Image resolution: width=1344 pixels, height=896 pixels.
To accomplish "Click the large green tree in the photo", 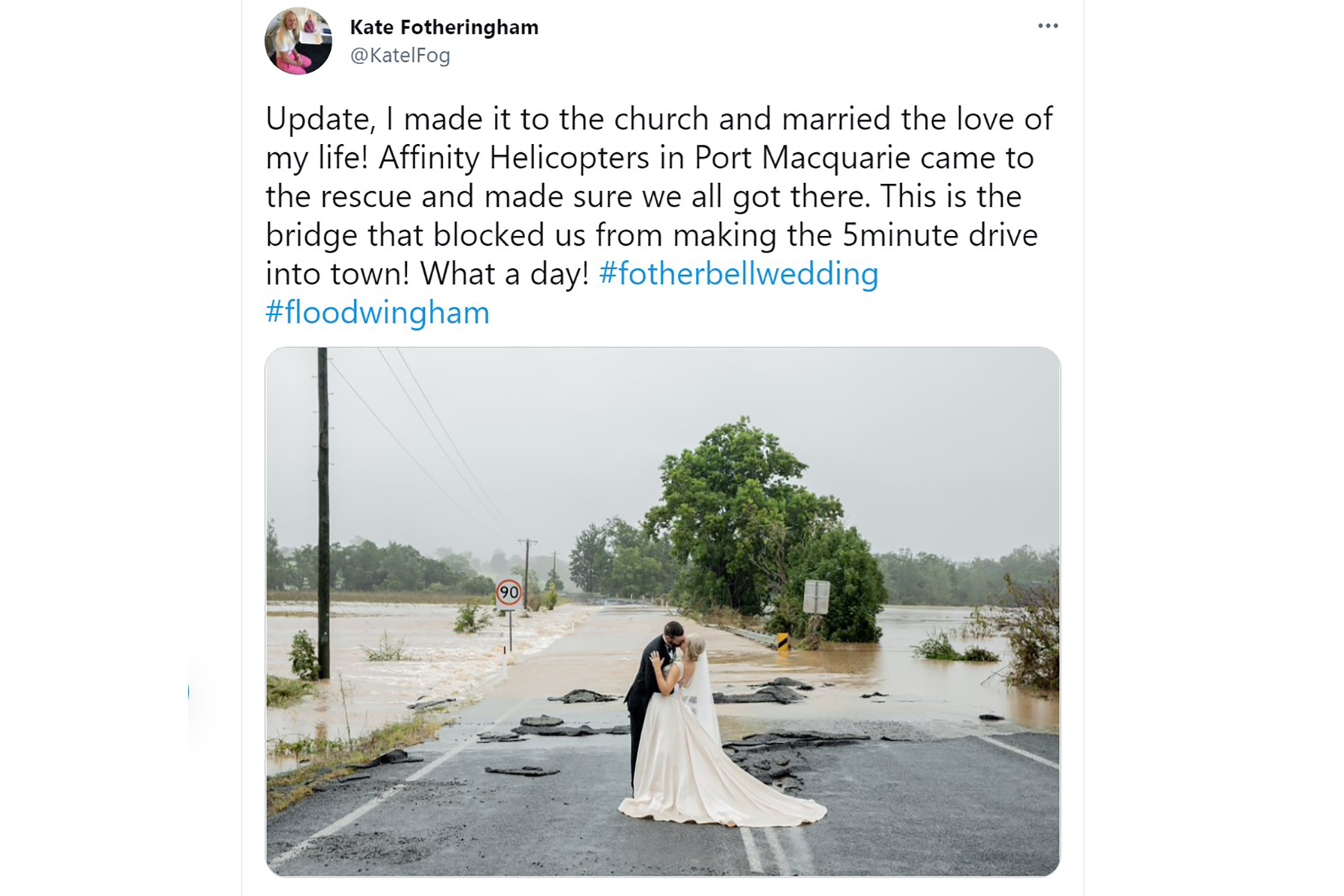I will (x=739, y=508).
